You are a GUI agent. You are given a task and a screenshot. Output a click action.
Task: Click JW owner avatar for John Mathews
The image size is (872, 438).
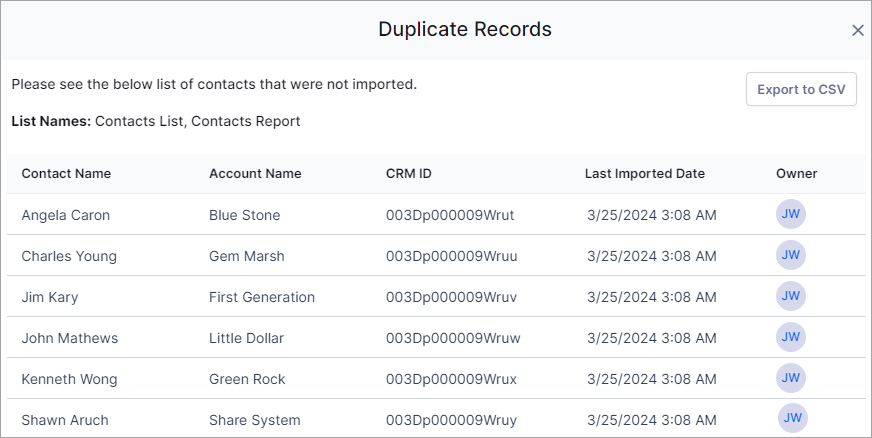pos(791,337)
